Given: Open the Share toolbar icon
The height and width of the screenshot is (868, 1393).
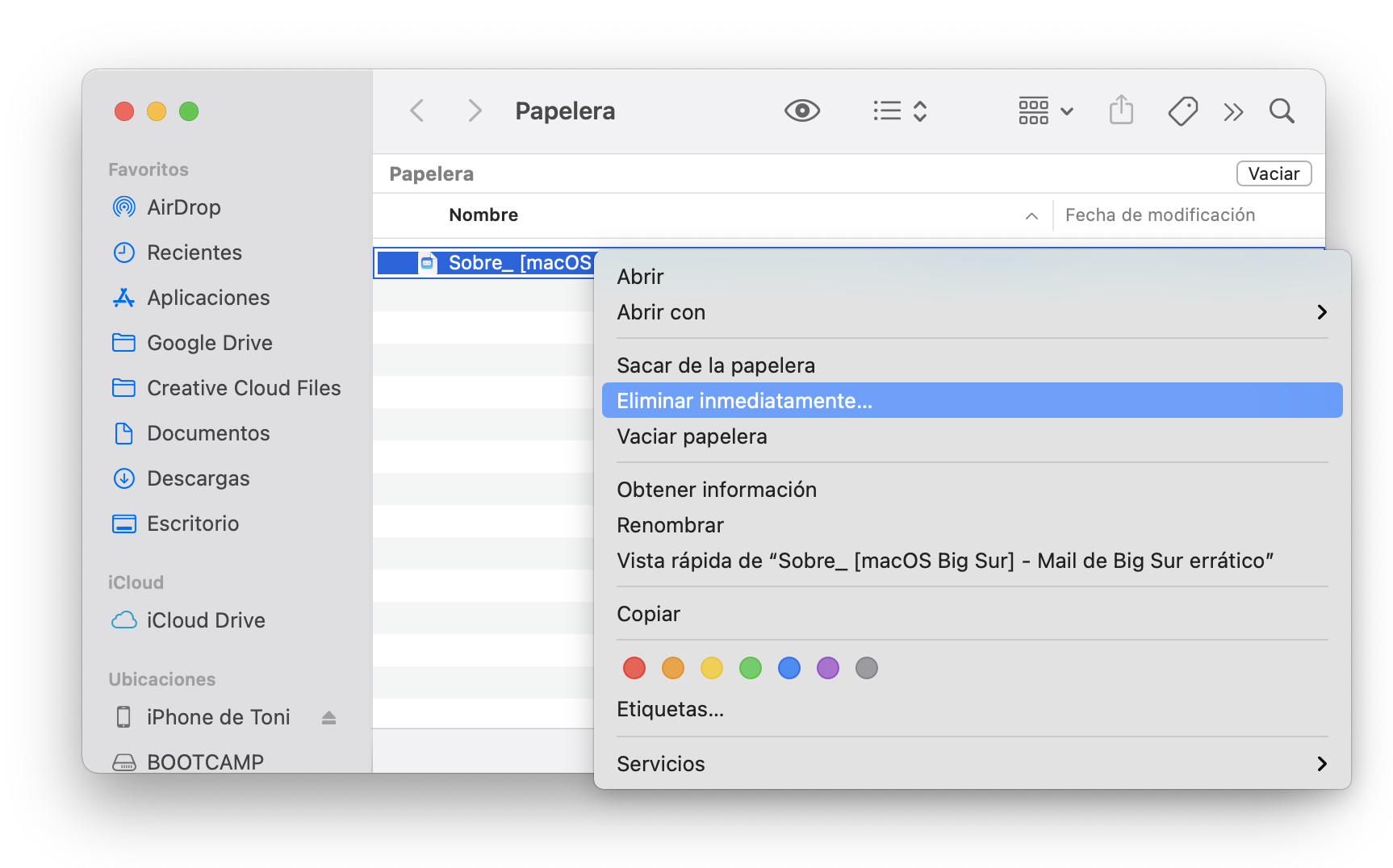Looking at the screenshot, I should coord(1120,111).
